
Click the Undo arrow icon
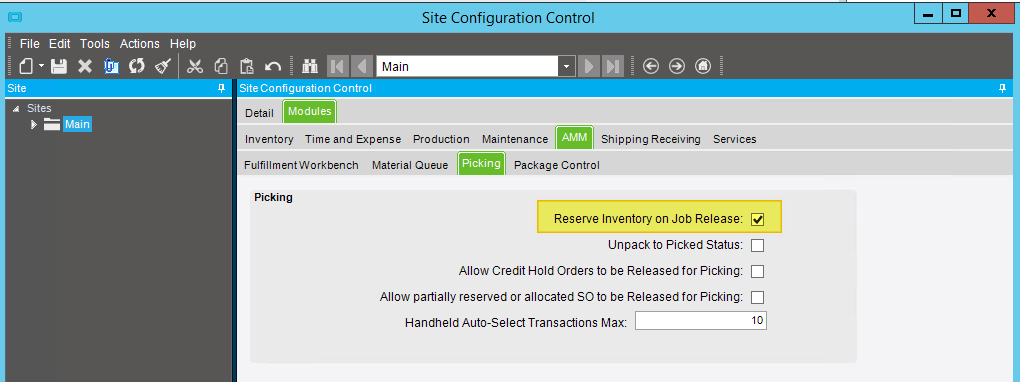[273, 66]
